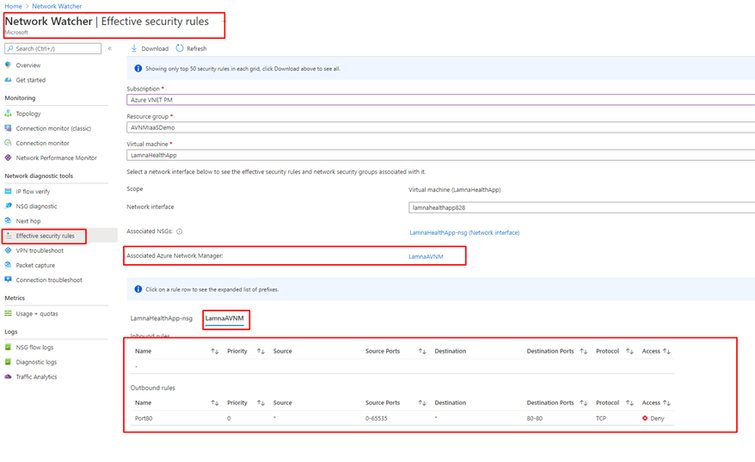The height and width of the screenshot is (462, 755).
Task: Click the Diagnostic logs icon
Action: (x=8, y=362)
